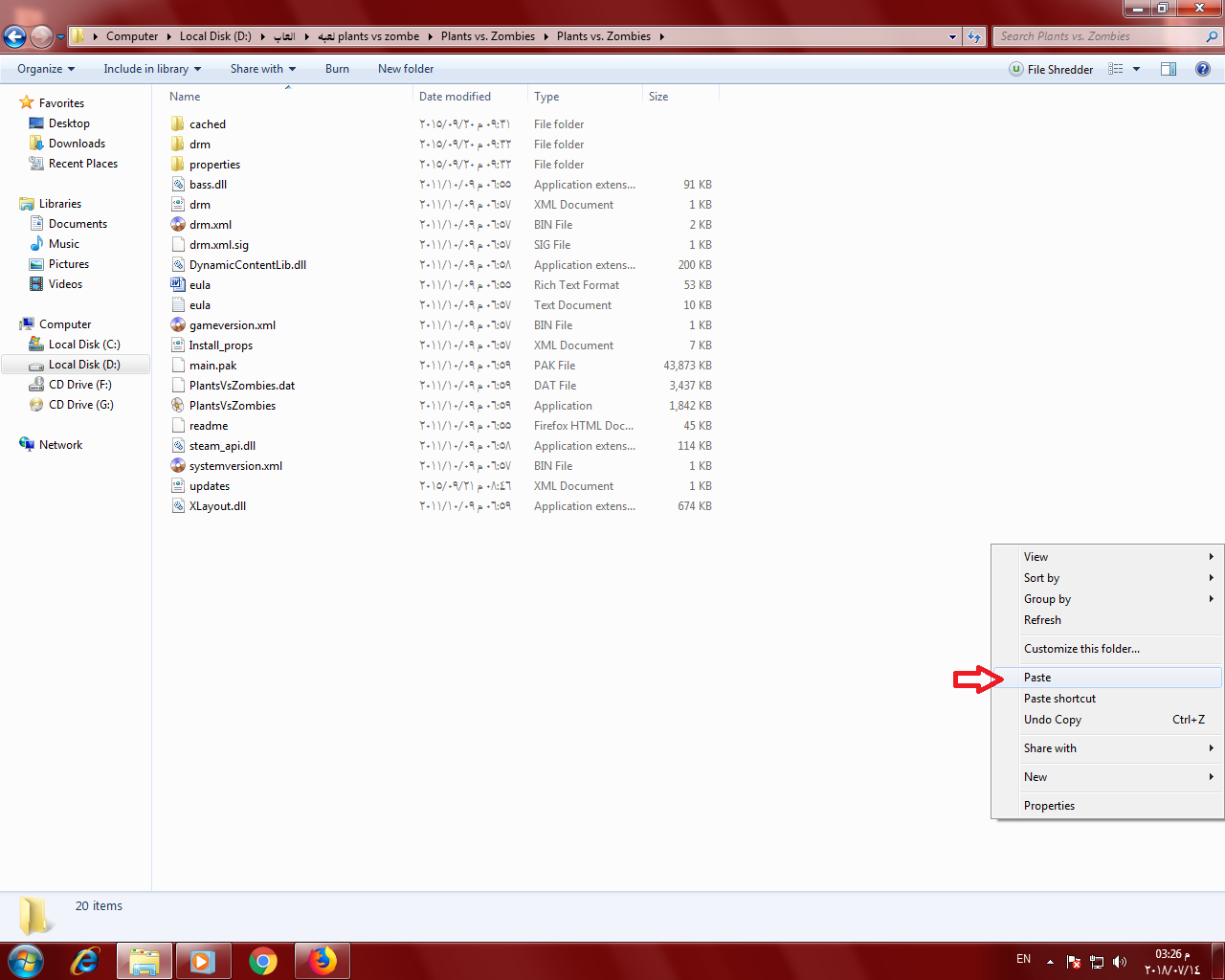This screenshot has width=1225, height=980.
Task: Choose Refresh in context menu
Action: click(x=1107, y=619)
